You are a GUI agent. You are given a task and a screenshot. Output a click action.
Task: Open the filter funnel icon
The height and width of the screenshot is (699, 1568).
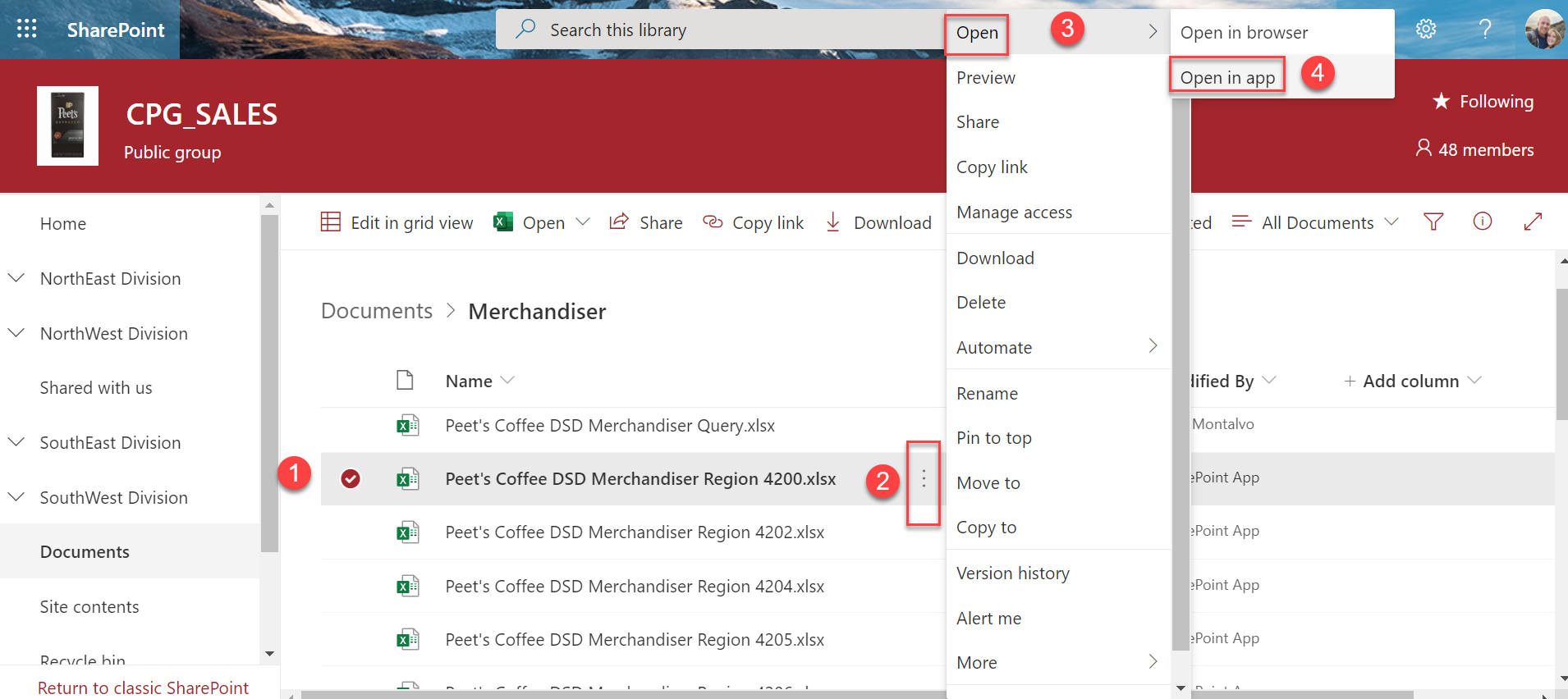[x=1433, y=222]
